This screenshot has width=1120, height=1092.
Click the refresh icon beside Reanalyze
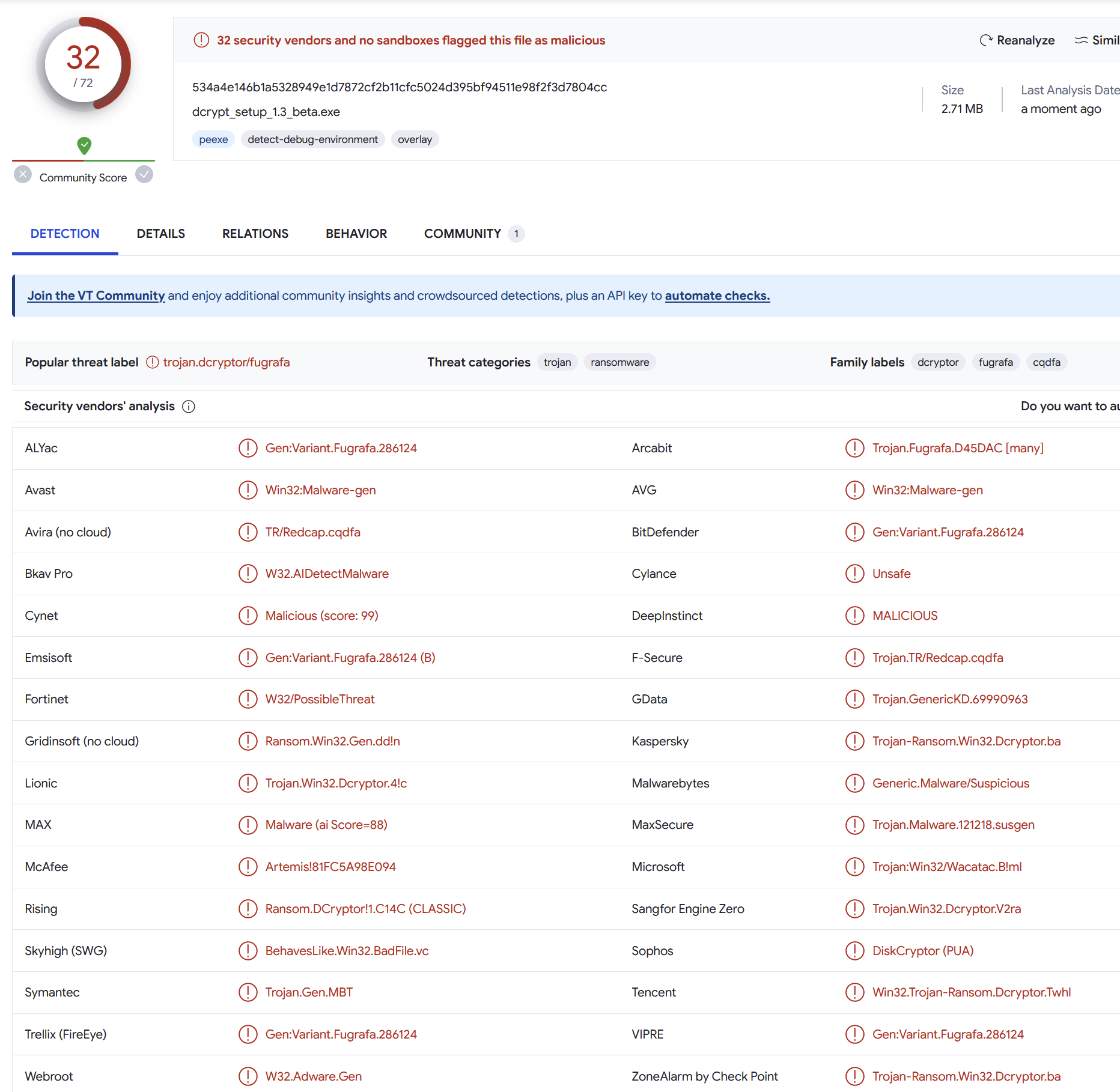point(986,40)
